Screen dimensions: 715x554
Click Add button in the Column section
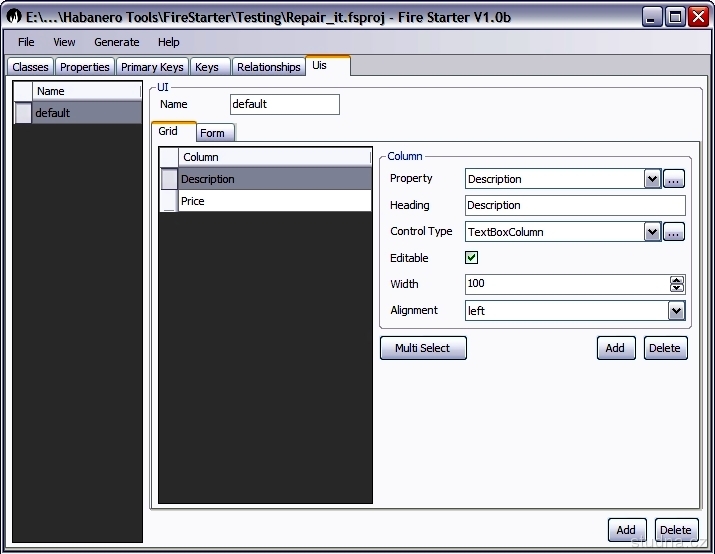click(x=614, y=348)
